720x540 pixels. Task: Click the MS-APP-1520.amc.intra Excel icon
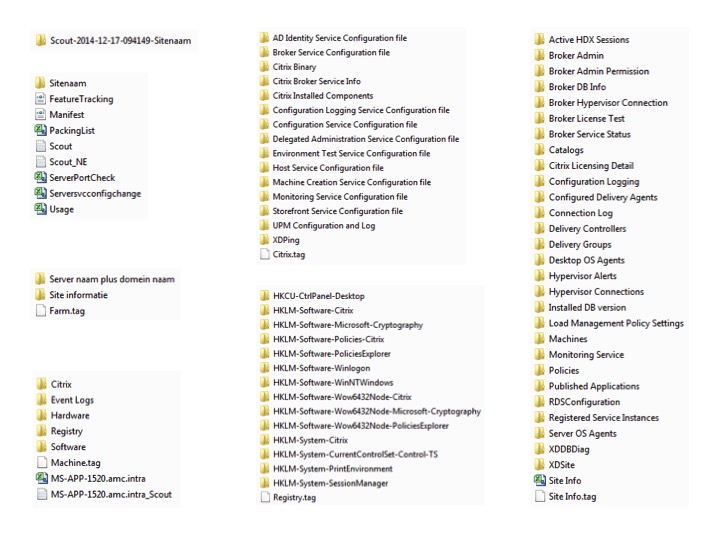pos(42,478)
